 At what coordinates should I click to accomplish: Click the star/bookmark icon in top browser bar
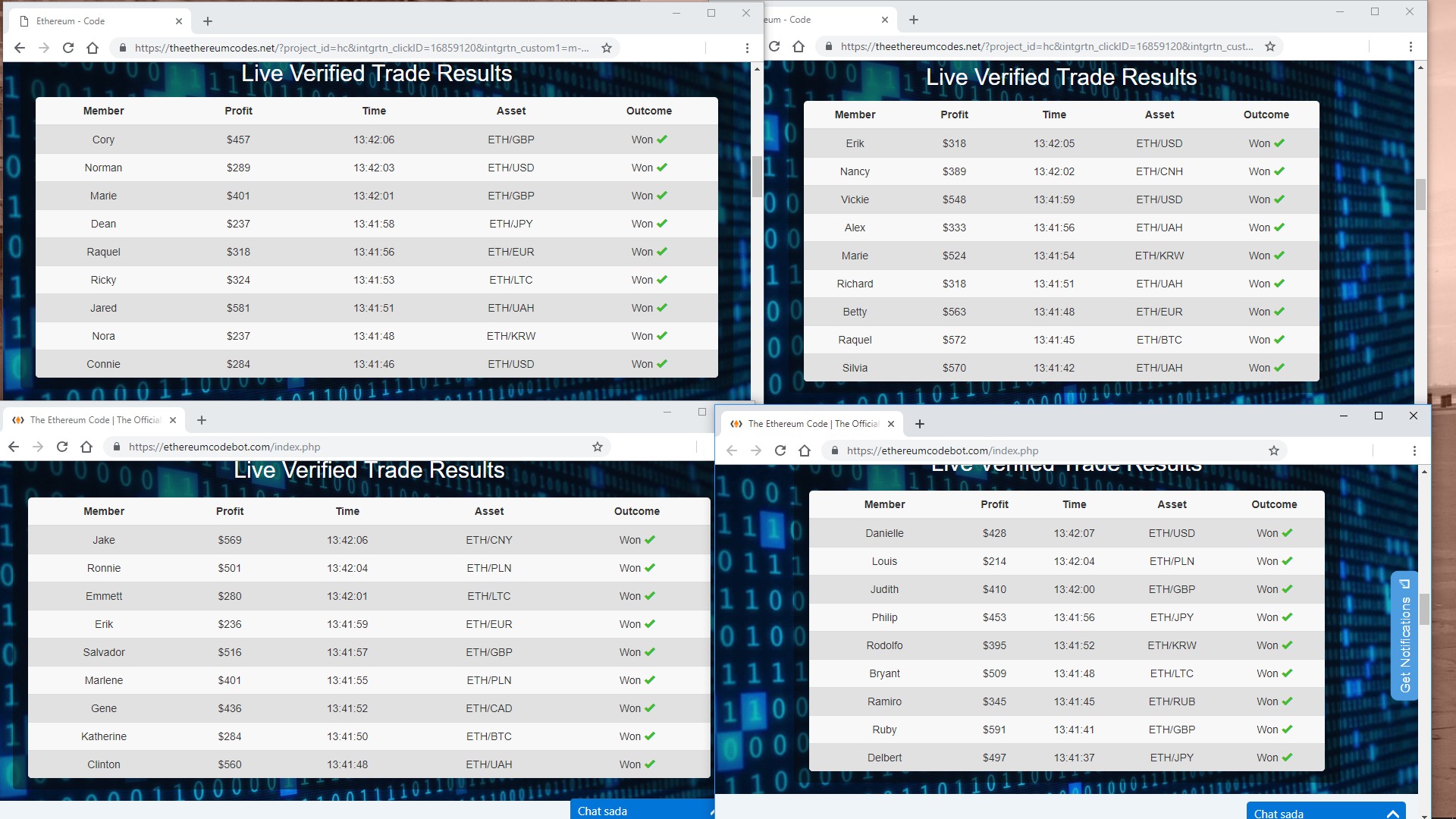coord(607,47)
